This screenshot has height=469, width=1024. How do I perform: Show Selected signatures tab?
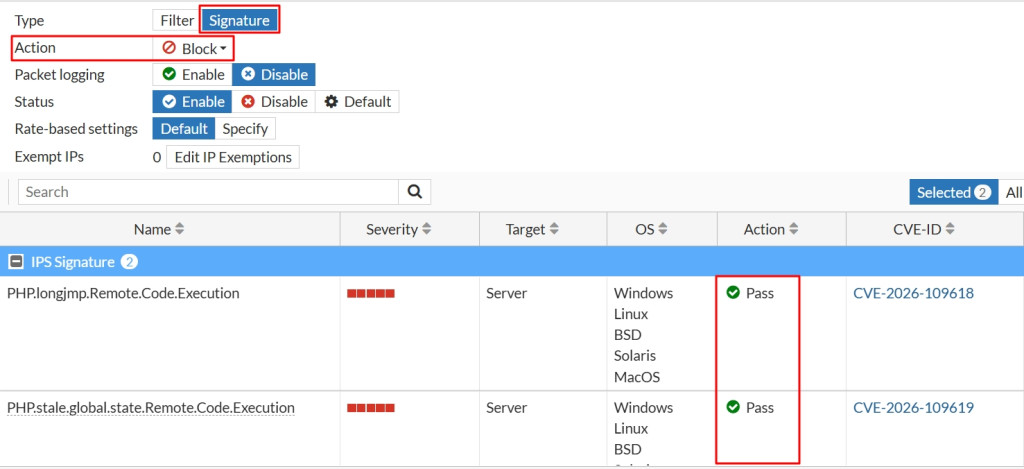pyautogui.click(x=953, y=193)
